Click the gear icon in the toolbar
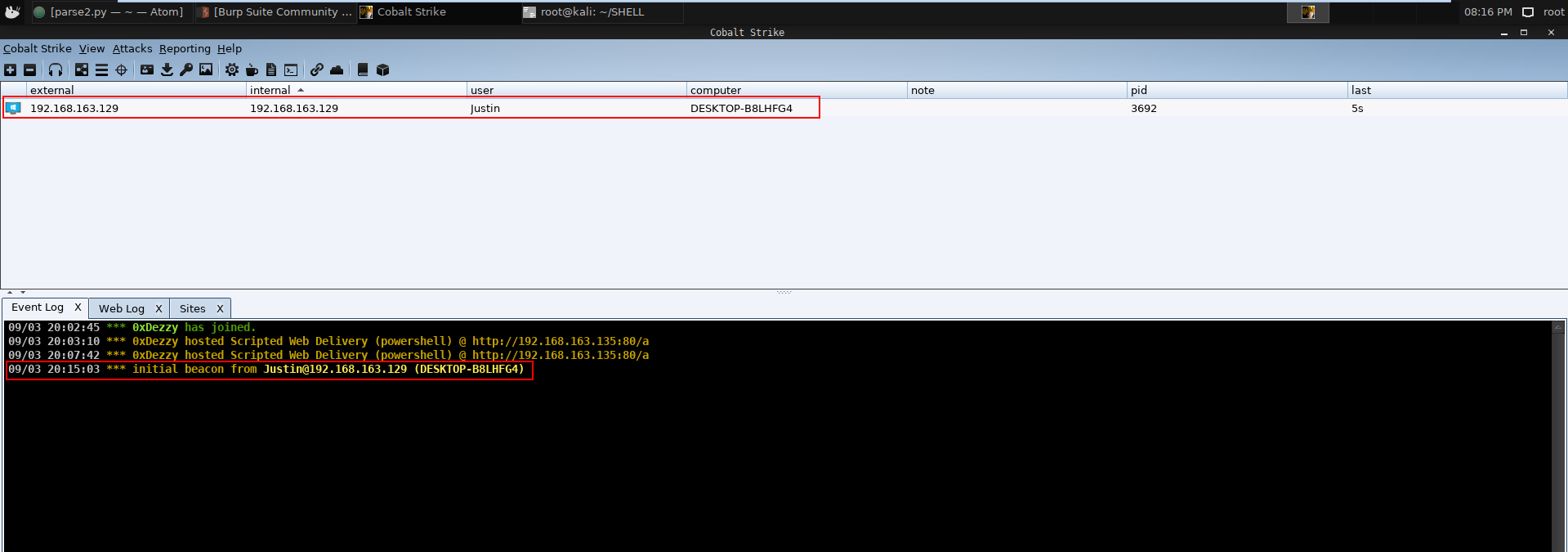Image resolution: width=1568 pixels, height=552 pixels. (x=232, y=70)
